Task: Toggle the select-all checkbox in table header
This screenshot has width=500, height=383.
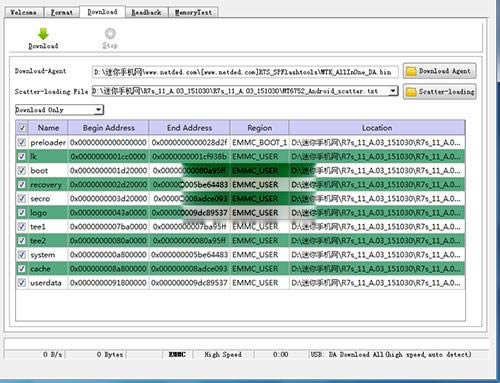Action: [22, 128]
